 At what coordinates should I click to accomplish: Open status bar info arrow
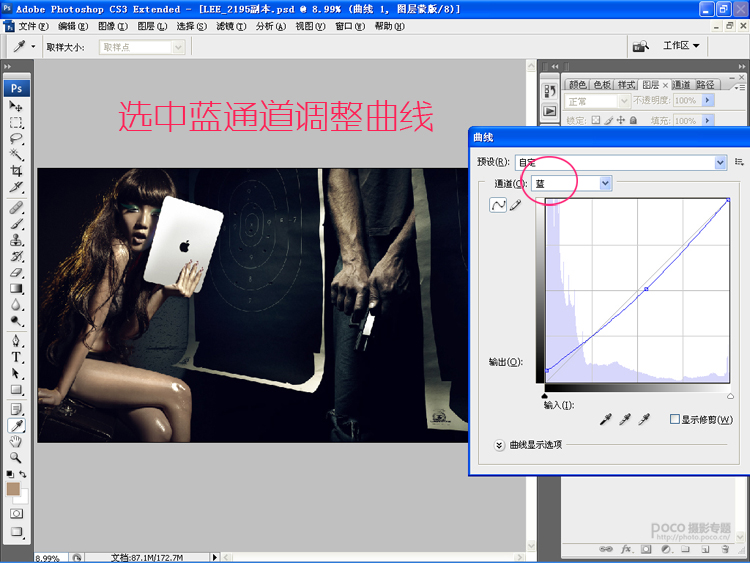click(215, 557)
